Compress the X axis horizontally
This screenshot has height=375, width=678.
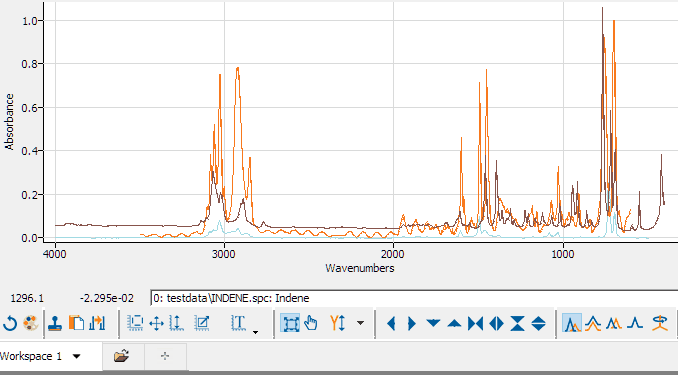(475, 324)
